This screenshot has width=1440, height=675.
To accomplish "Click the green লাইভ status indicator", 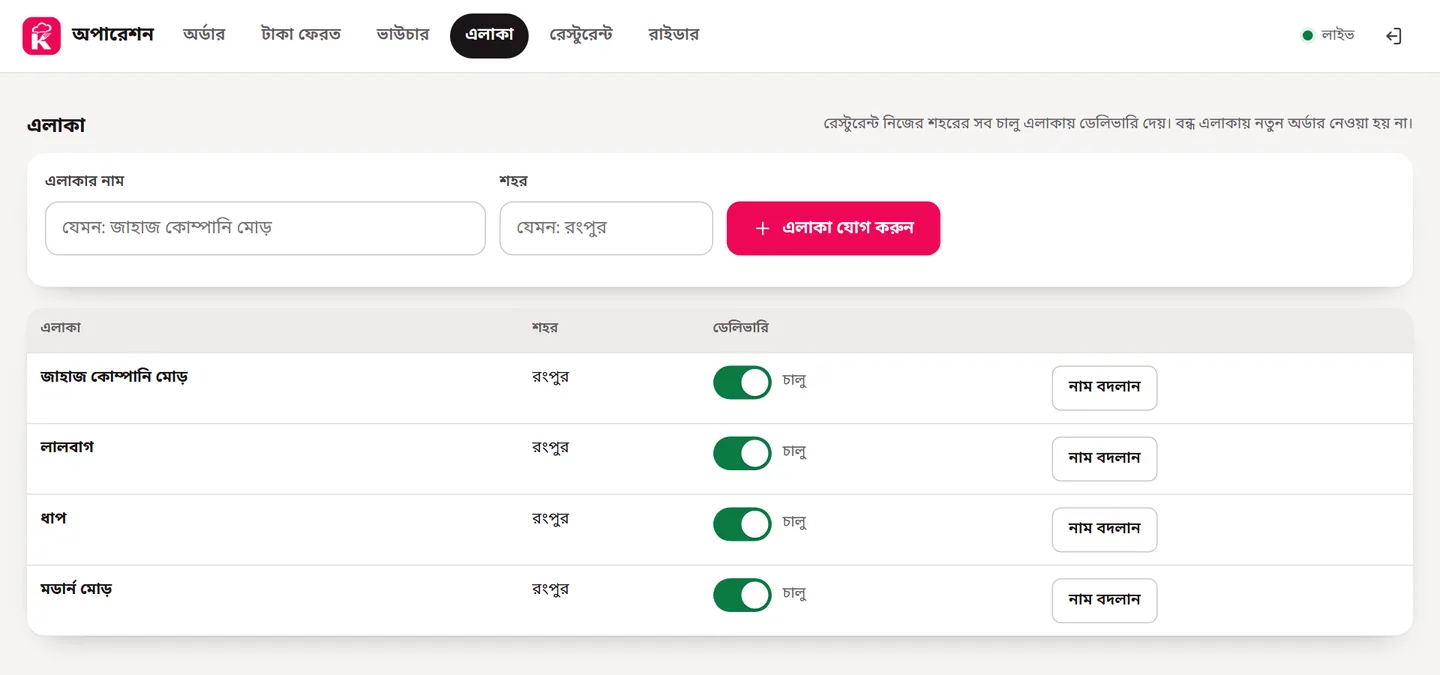I will (1327, 35).
